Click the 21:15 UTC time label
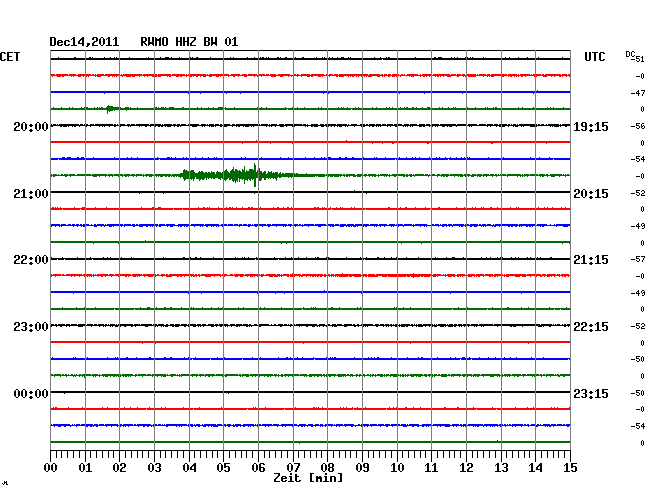Viewport: 650px width, 494px height. pyautogui.click(x=591, y=260)
